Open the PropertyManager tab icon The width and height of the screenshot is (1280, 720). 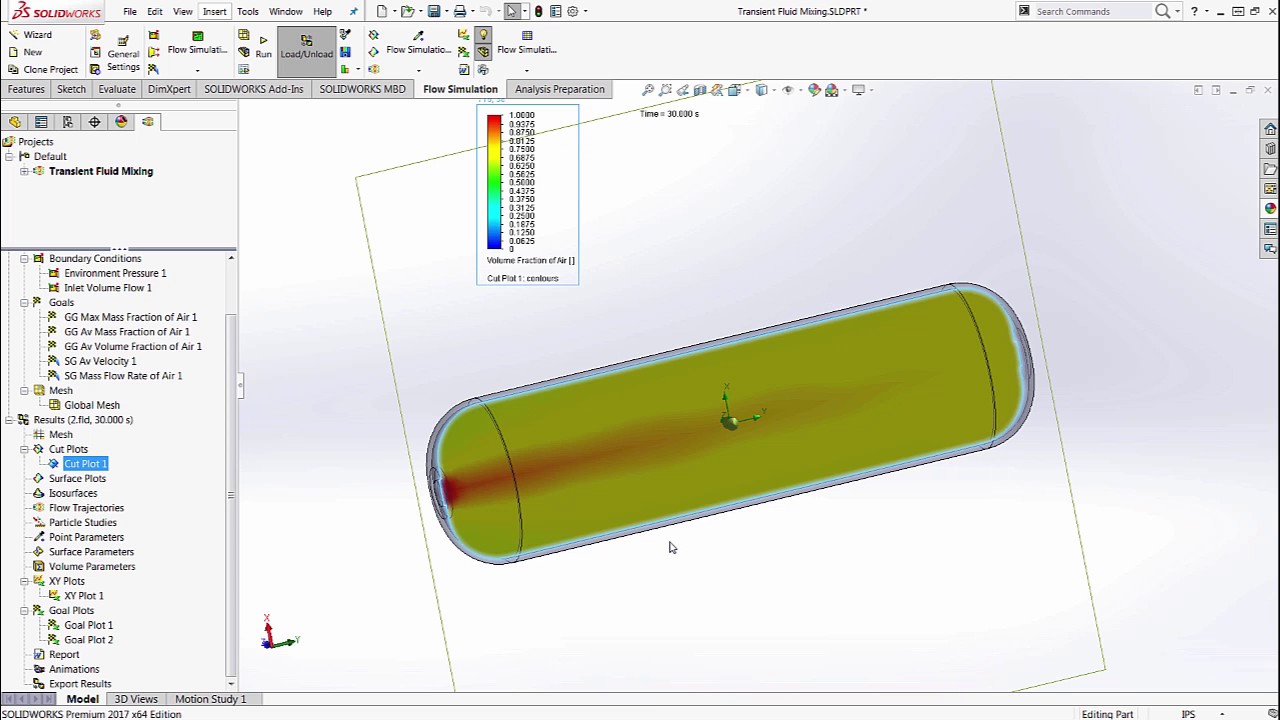[x=41, y=122]
